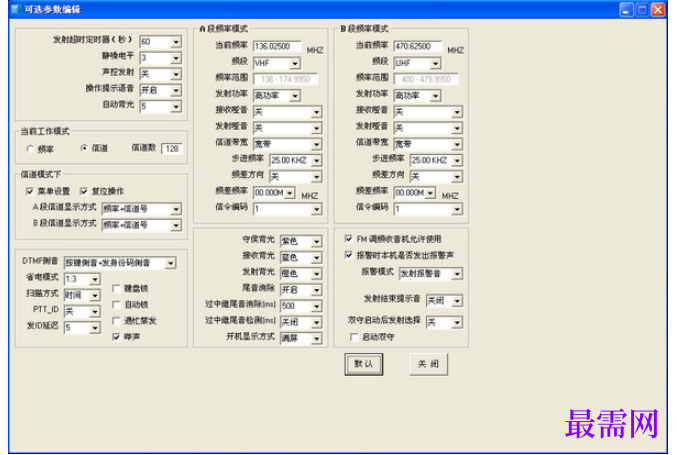Open 报警模式 dropdown

[x=431, y=274]
